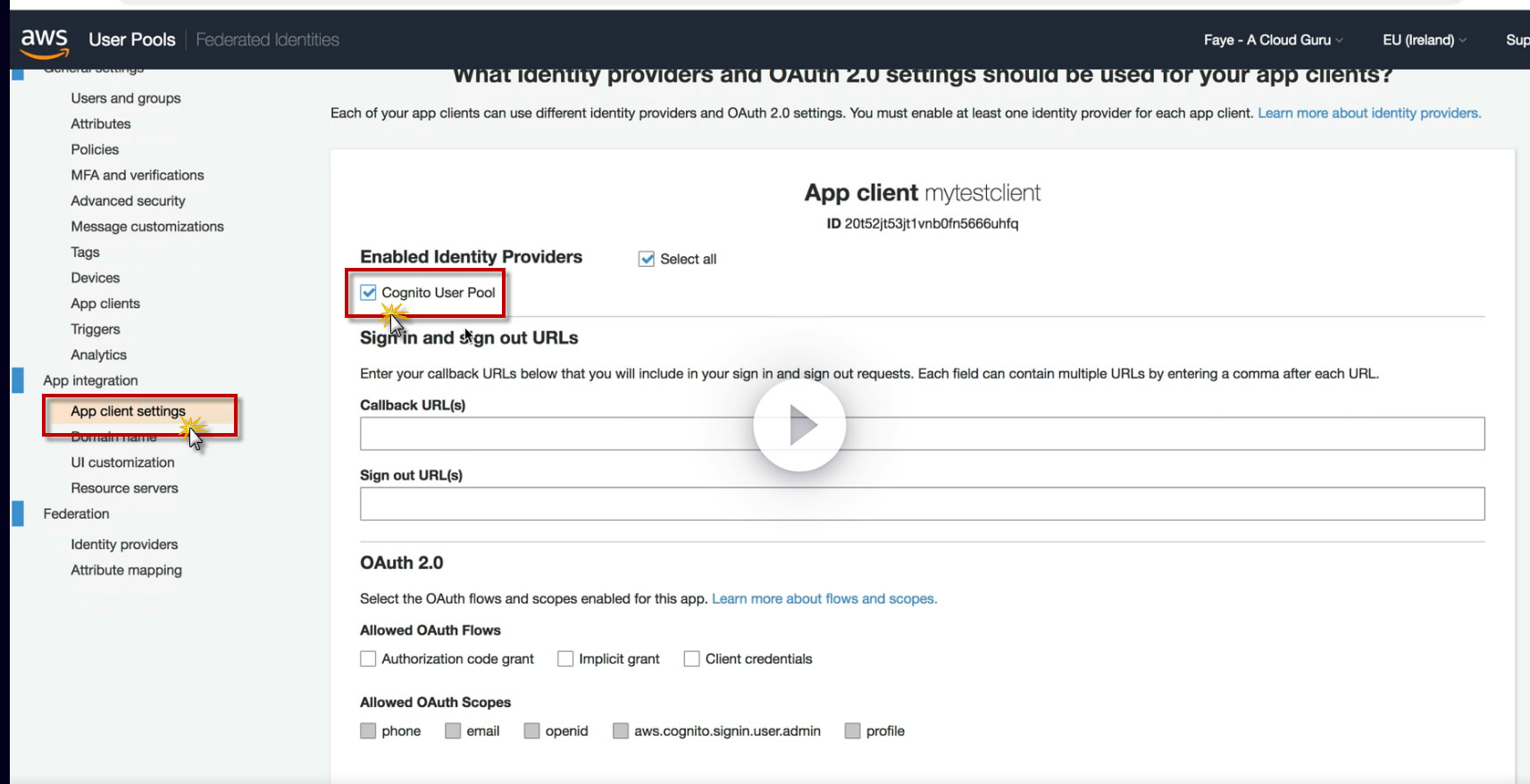Check the email OAuth scope
The width and height of the screenshot is (1530, 784).
coord(453,731)
